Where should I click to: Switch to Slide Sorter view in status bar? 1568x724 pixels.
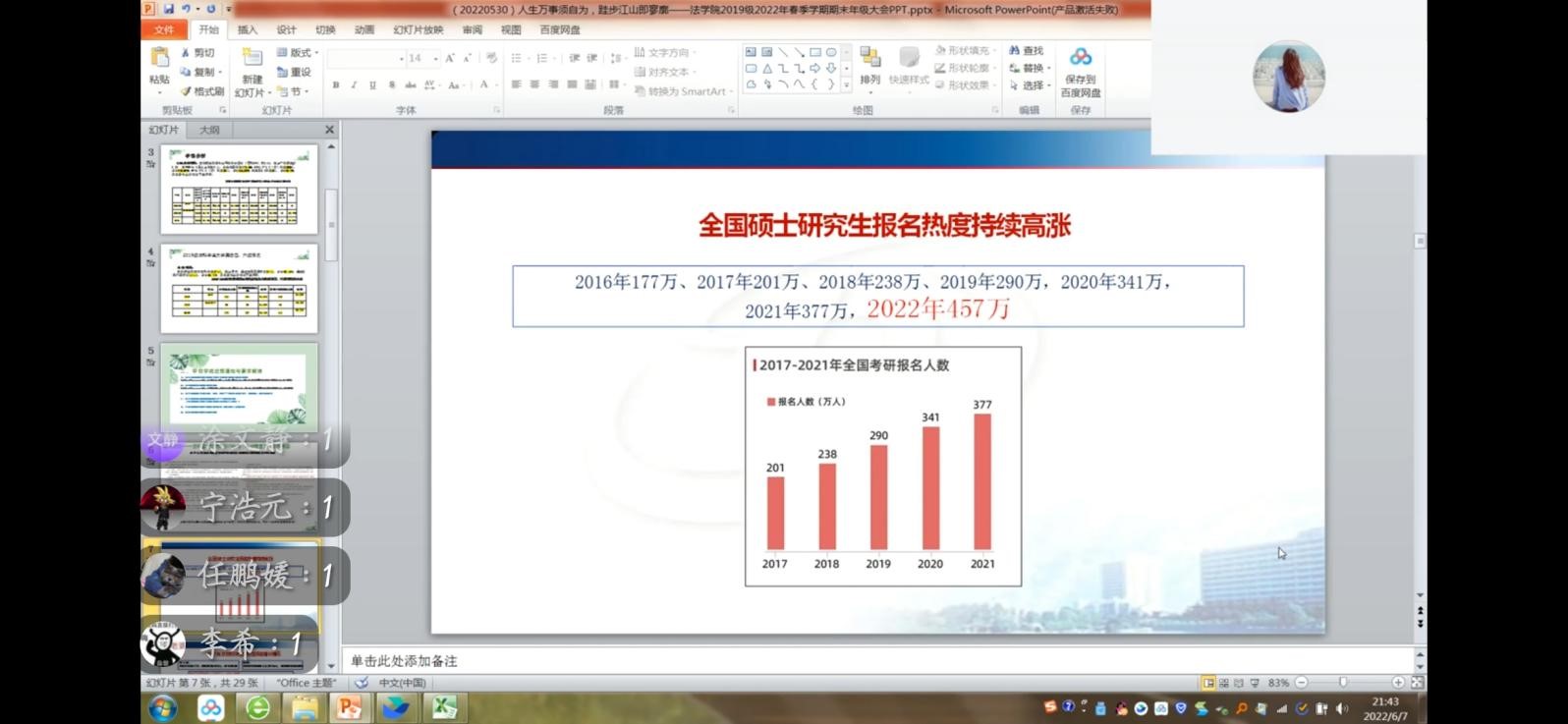coord(1224,682)
